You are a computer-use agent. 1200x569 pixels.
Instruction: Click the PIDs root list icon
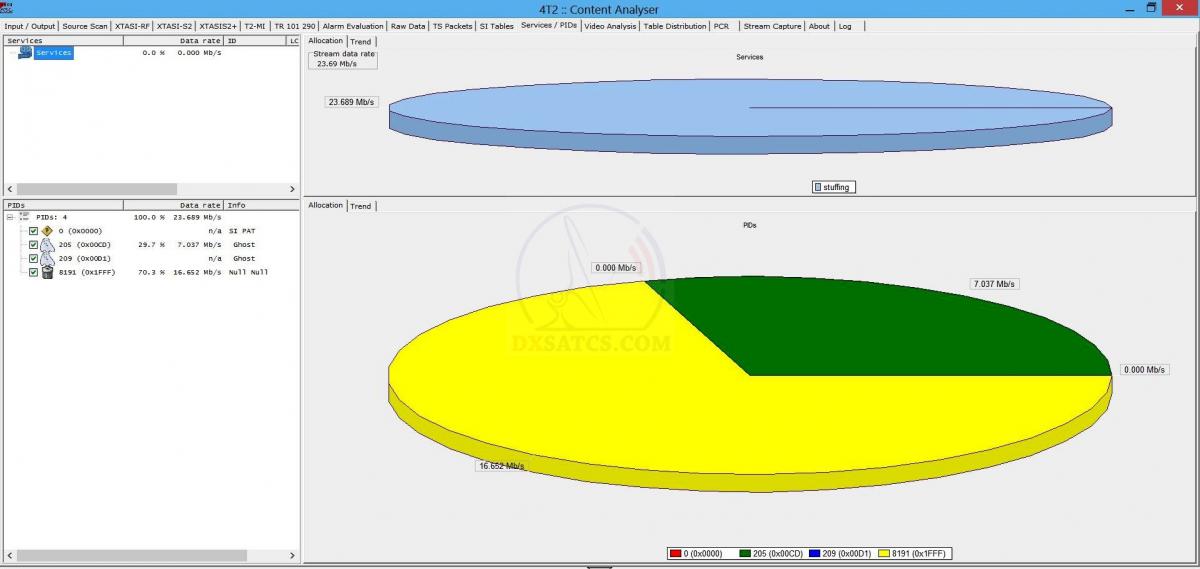tap(24, 217)
